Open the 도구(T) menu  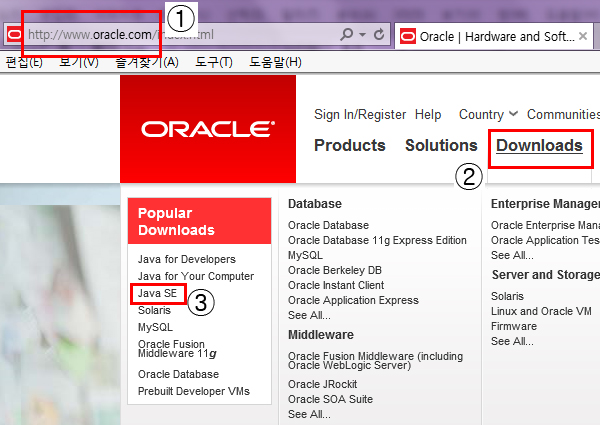pyautogui.click(x=214, y=62)
